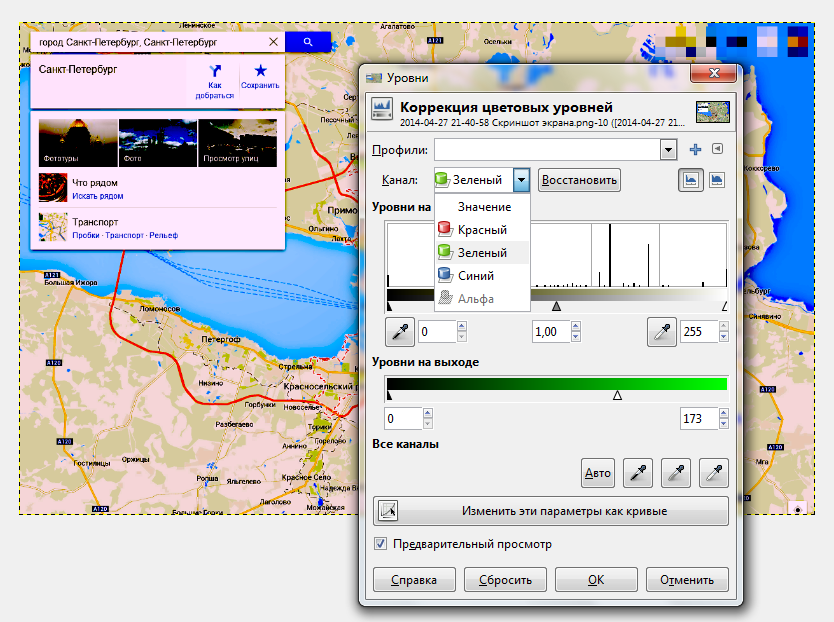The width and height of the screenshot is (834, 622).
Task: Open the Профили dropdown arrow
Action: (668, 150)
